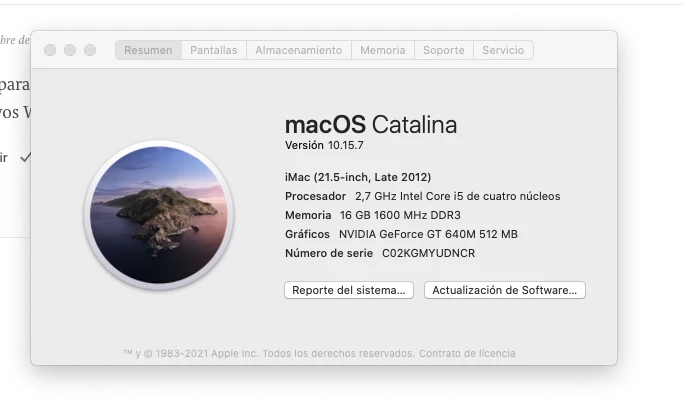Switch to the Resumen tab

pyautogui.click(x=148, y=50)
